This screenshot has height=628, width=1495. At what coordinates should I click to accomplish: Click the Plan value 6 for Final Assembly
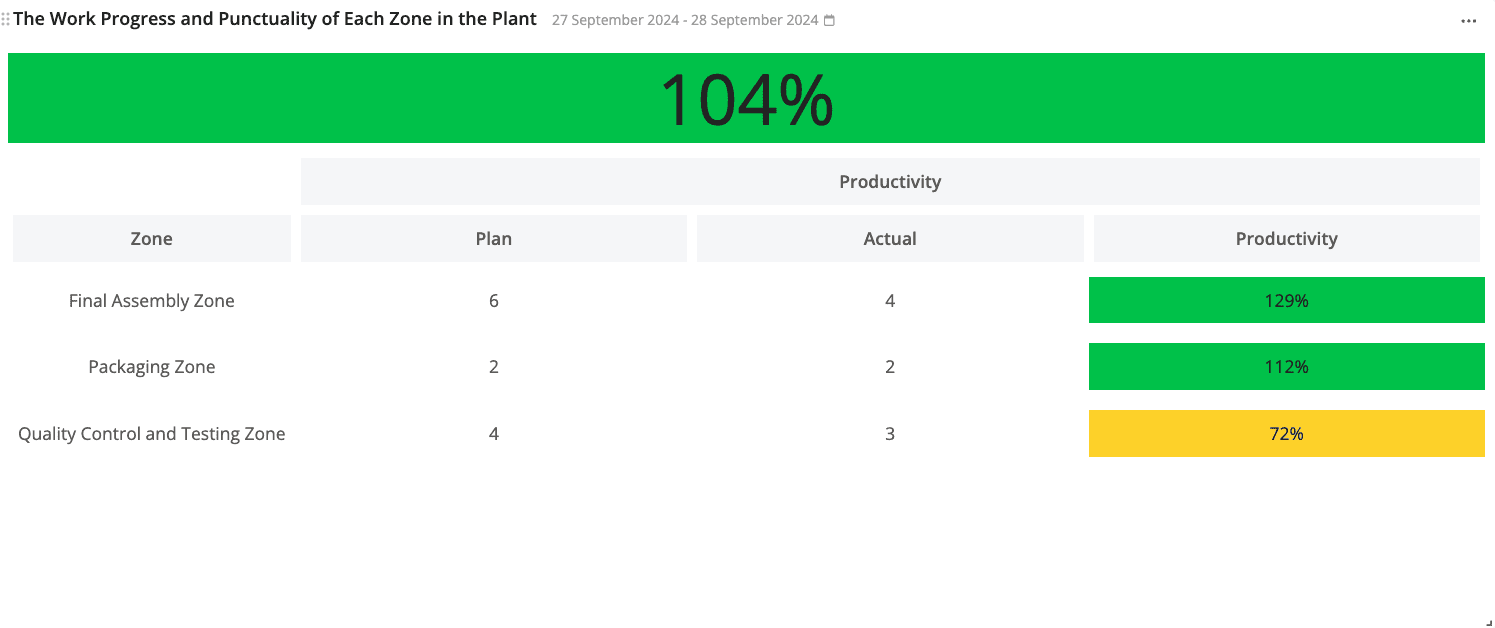pyautogui.click(x=494, y=301)
